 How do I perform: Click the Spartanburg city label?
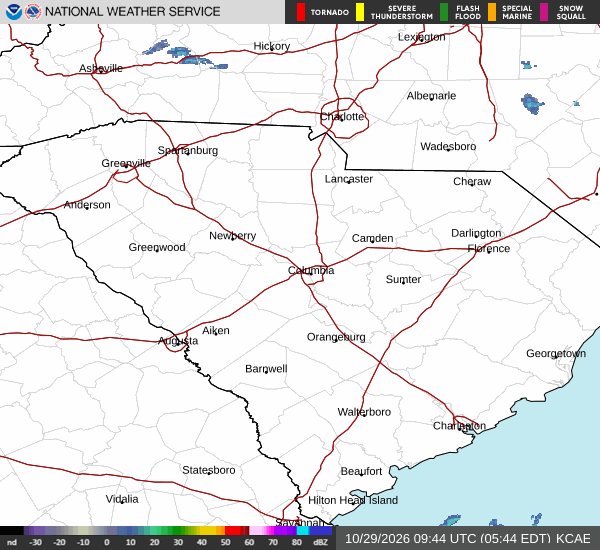(188, 150)
